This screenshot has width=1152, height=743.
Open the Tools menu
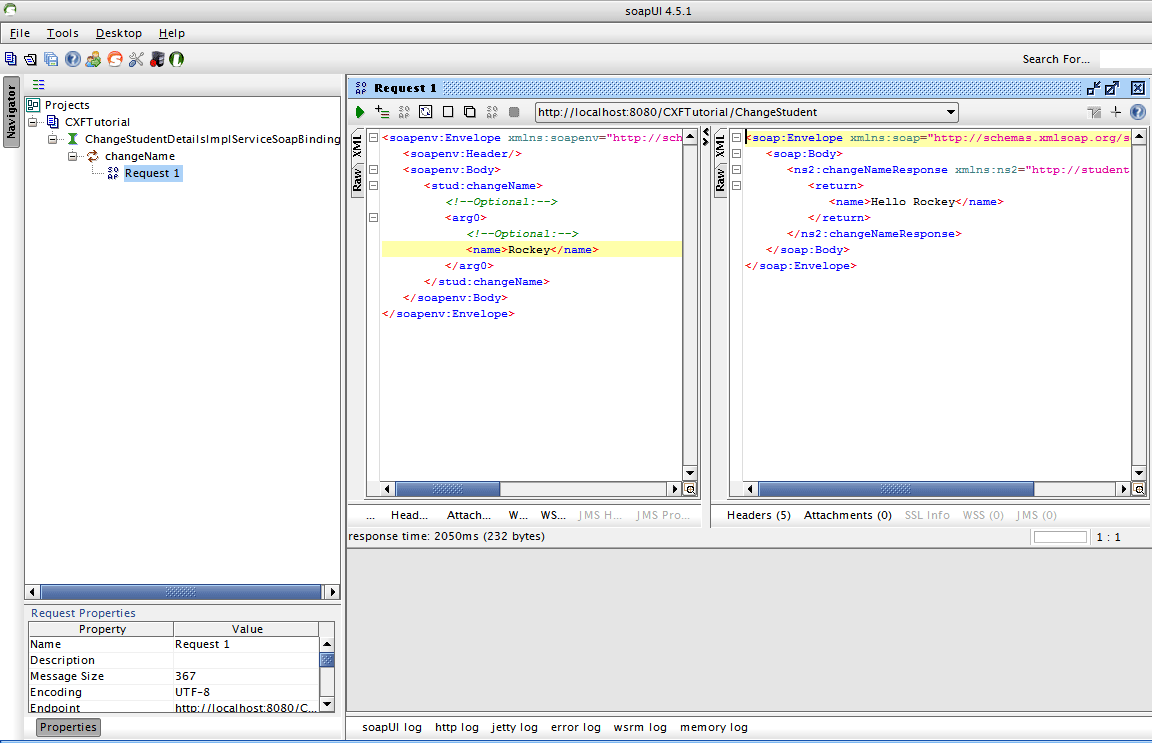coord(62,33)
